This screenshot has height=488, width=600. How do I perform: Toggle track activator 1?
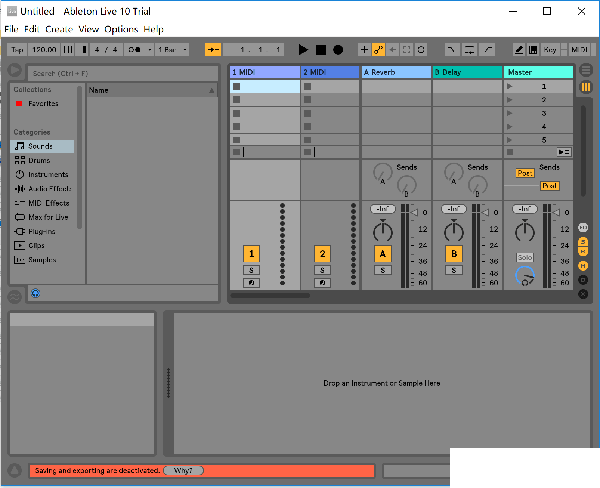click(x=251, y=254)
